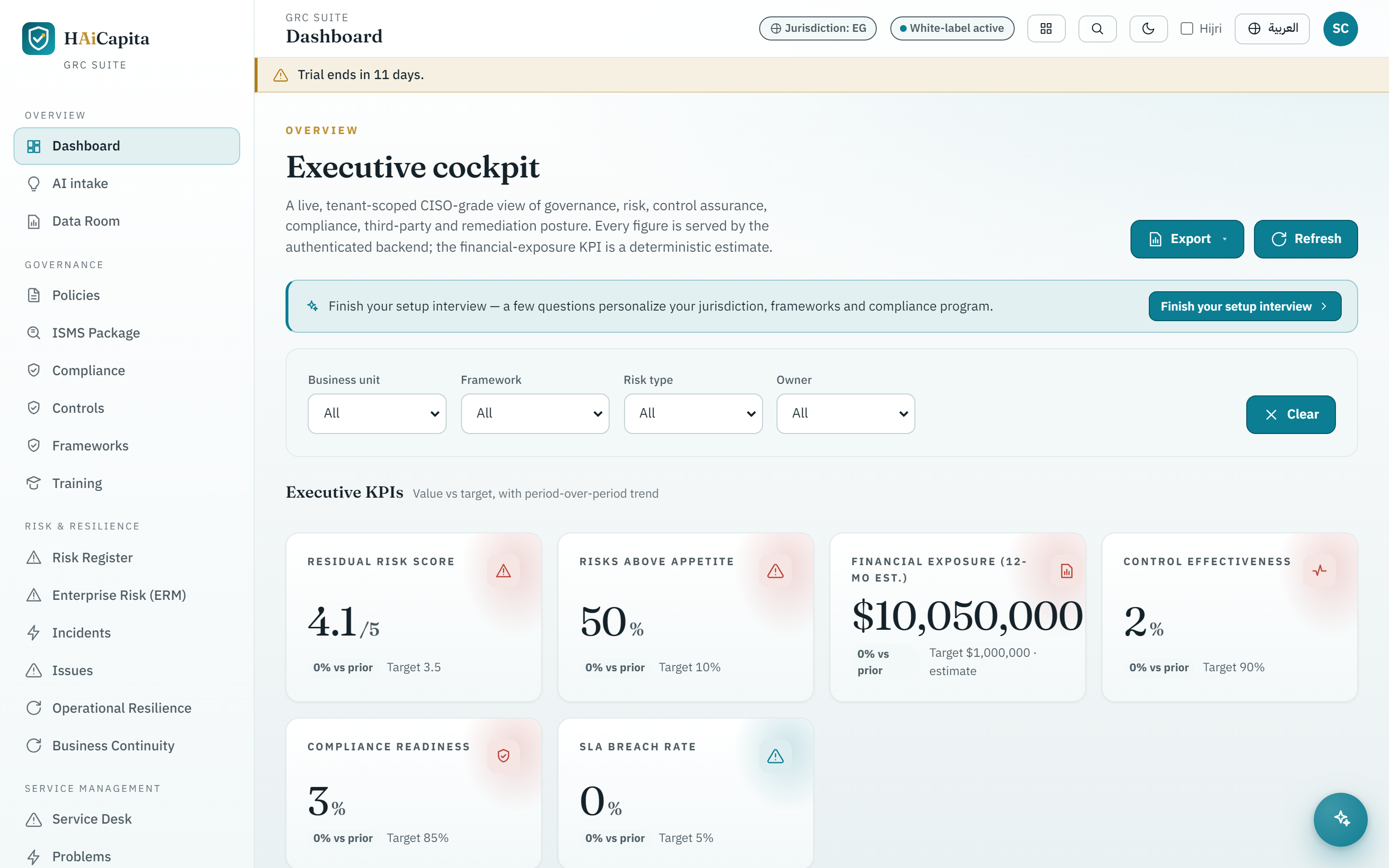Viewport: 1389px width, 868px height.
Task: Click 'Target $1,000,000 · estimate' text
Action: tap(982, 662)
